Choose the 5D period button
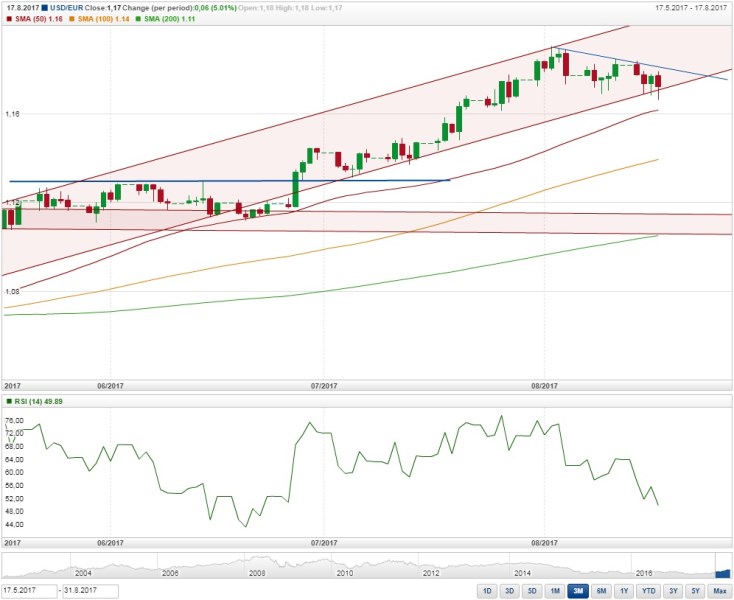The width and height of the screenshot is (734, 600). pyautogui.click(x=533, y=591)
